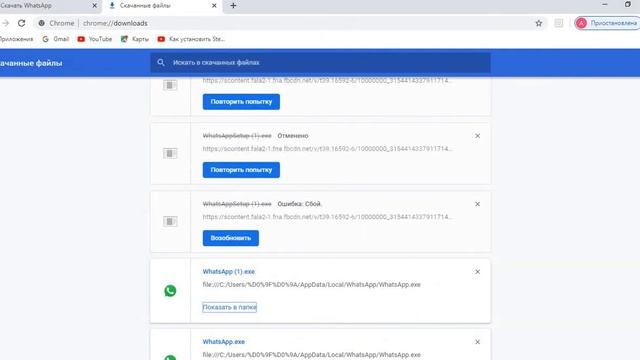Open the YouTube bookmark
Screen dimensions: 640x360
point(95,39)
